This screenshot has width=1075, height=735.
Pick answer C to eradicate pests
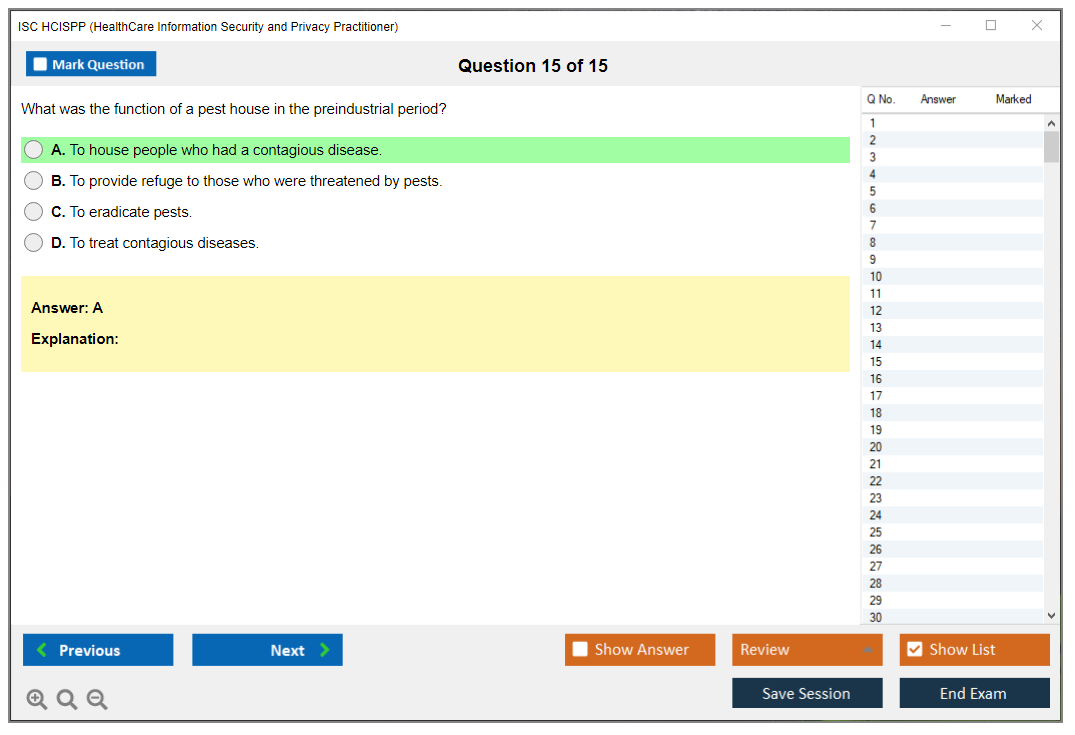(x=34, y=212)
